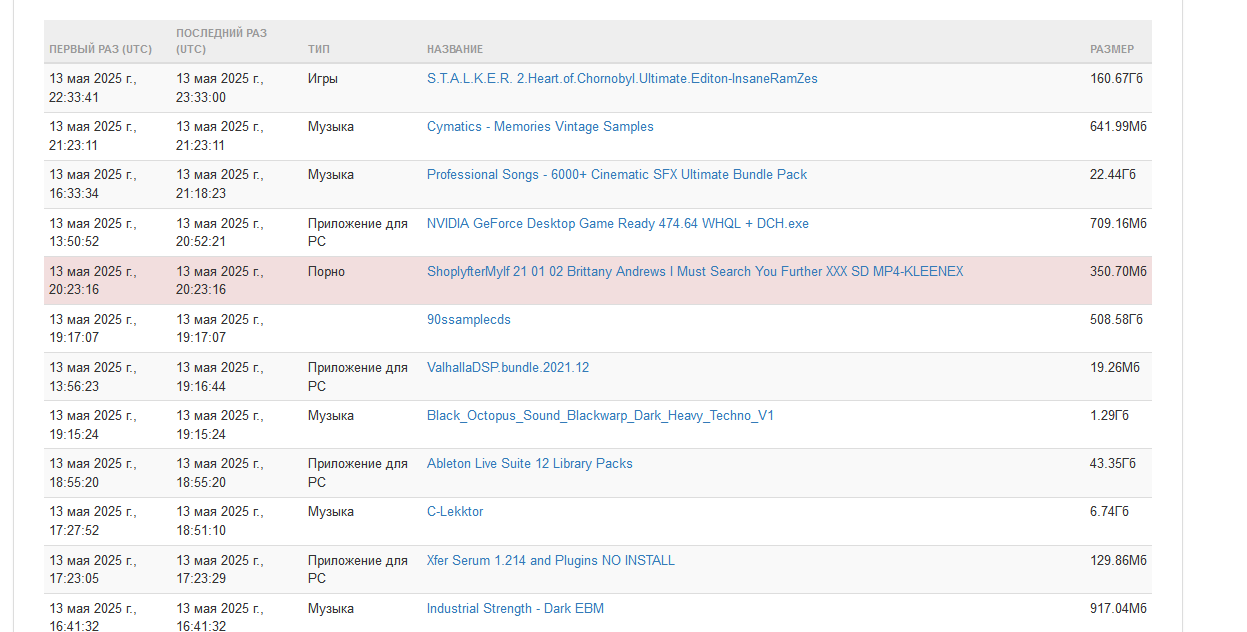This screenshot has width=1247, height=632.
Task: Open the 90ssamplecds link
Action: 469,320
